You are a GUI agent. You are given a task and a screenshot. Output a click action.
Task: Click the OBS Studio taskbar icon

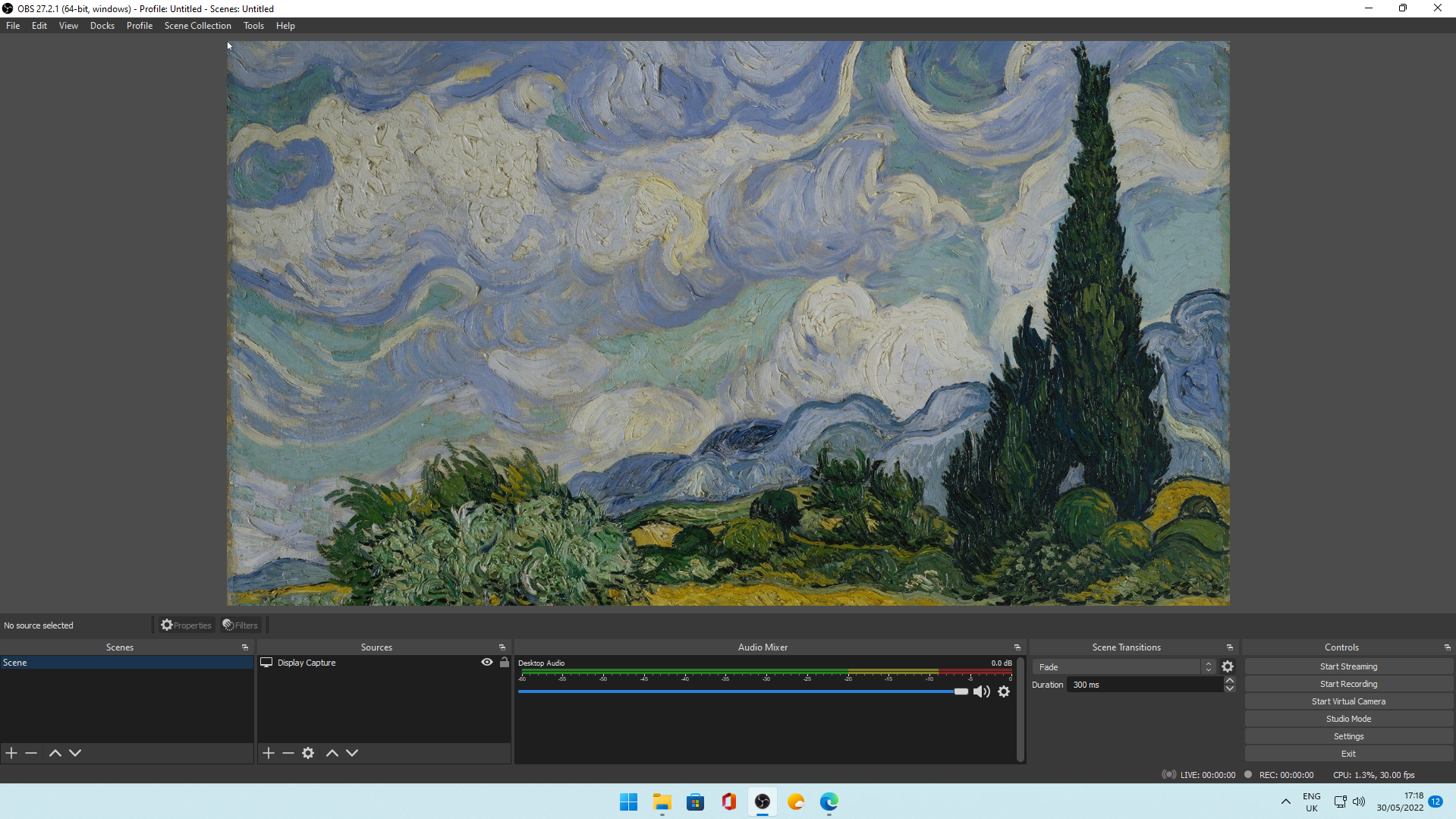pos(763,802)
